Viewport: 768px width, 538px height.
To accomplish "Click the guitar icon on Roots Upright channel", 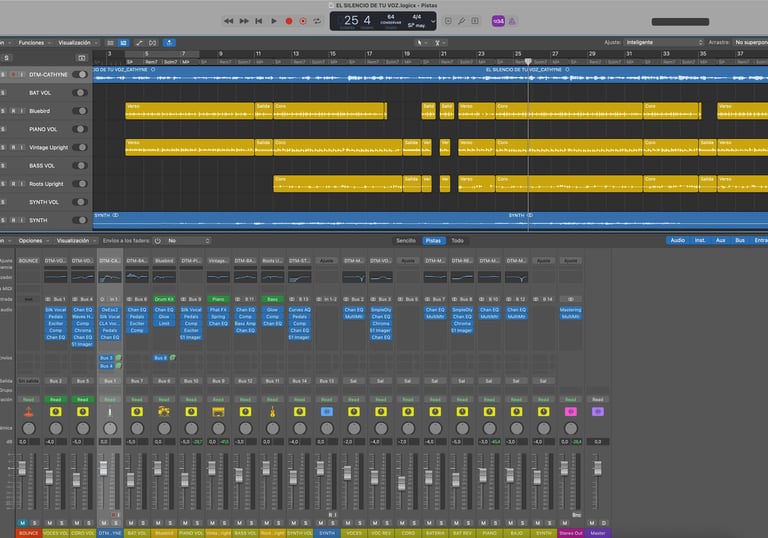I will pyautogui.click(x=272, y=411).
